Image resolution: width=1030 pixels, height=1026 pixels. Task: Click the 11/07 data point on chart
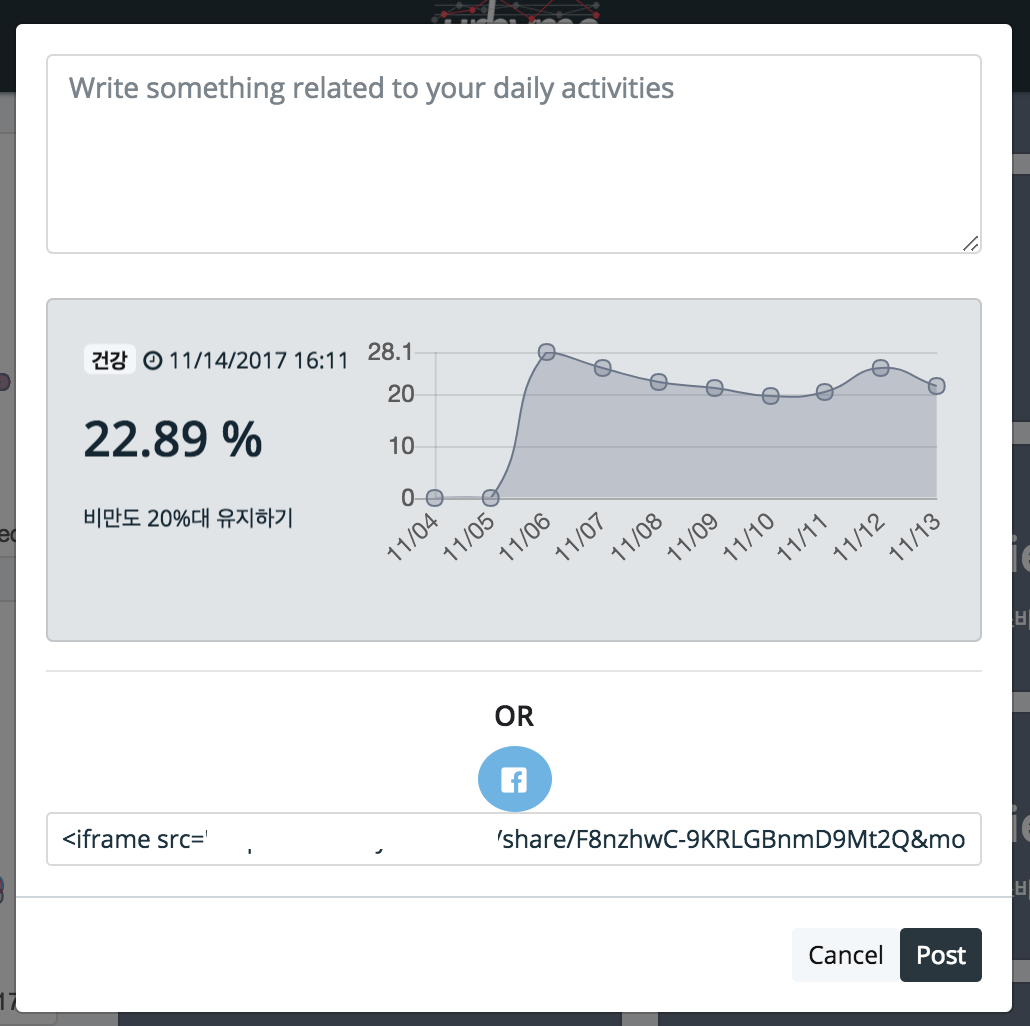point(602,368)
